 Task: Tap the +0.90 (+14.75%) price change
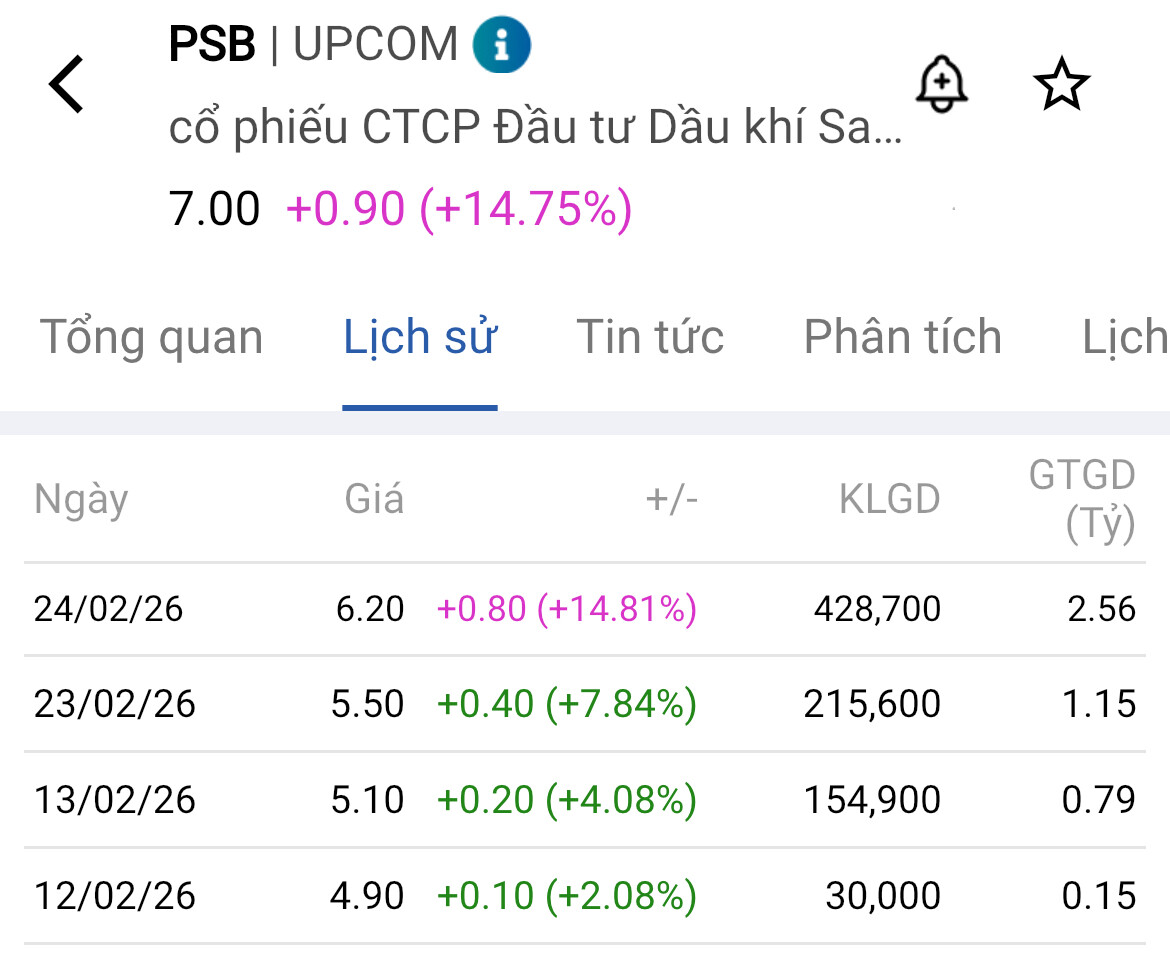(x=458, y=210)
